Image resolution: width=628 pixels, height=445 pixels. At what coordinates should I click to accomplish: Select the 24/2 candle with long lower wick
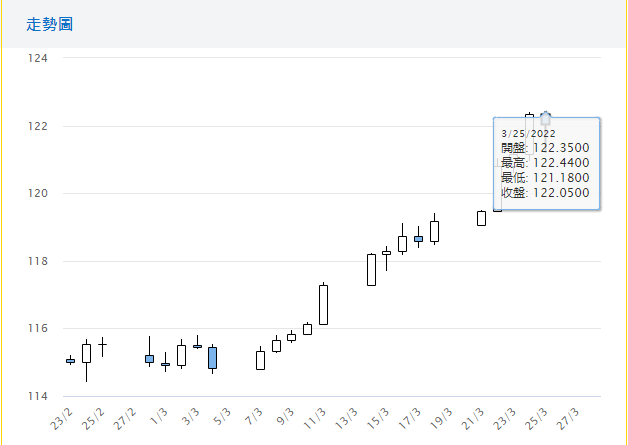click(x=86, y=353)
